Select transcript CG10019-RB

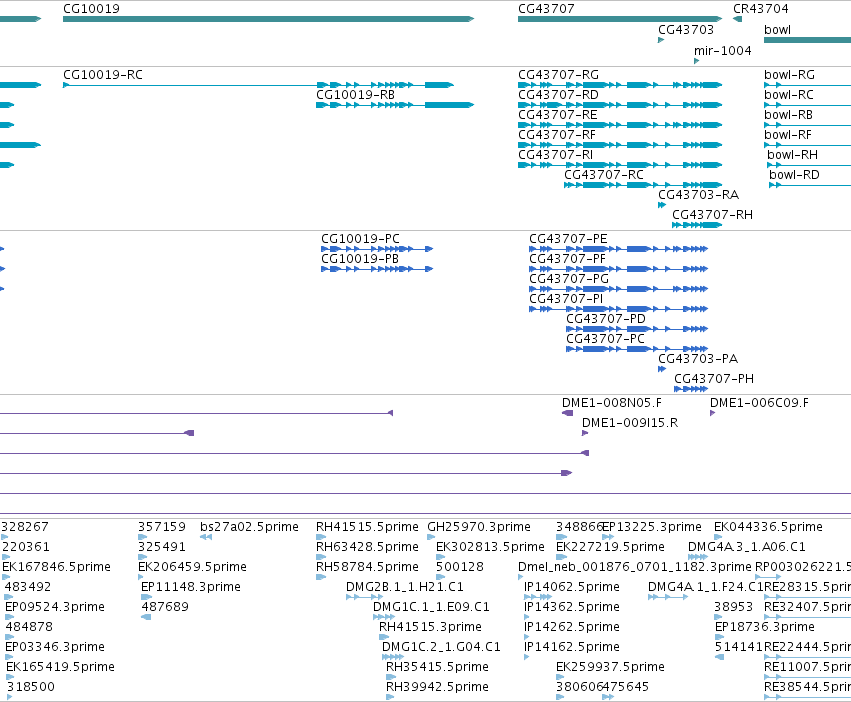click(x=395, y=105)
